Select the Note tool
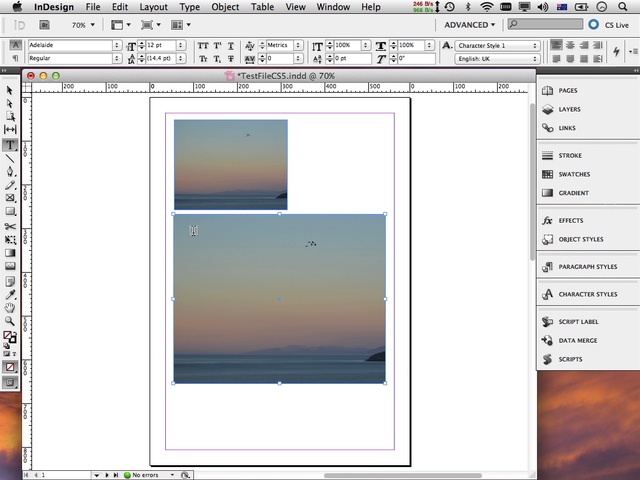Viewport: 640px width, 480px height. [10, 281]
